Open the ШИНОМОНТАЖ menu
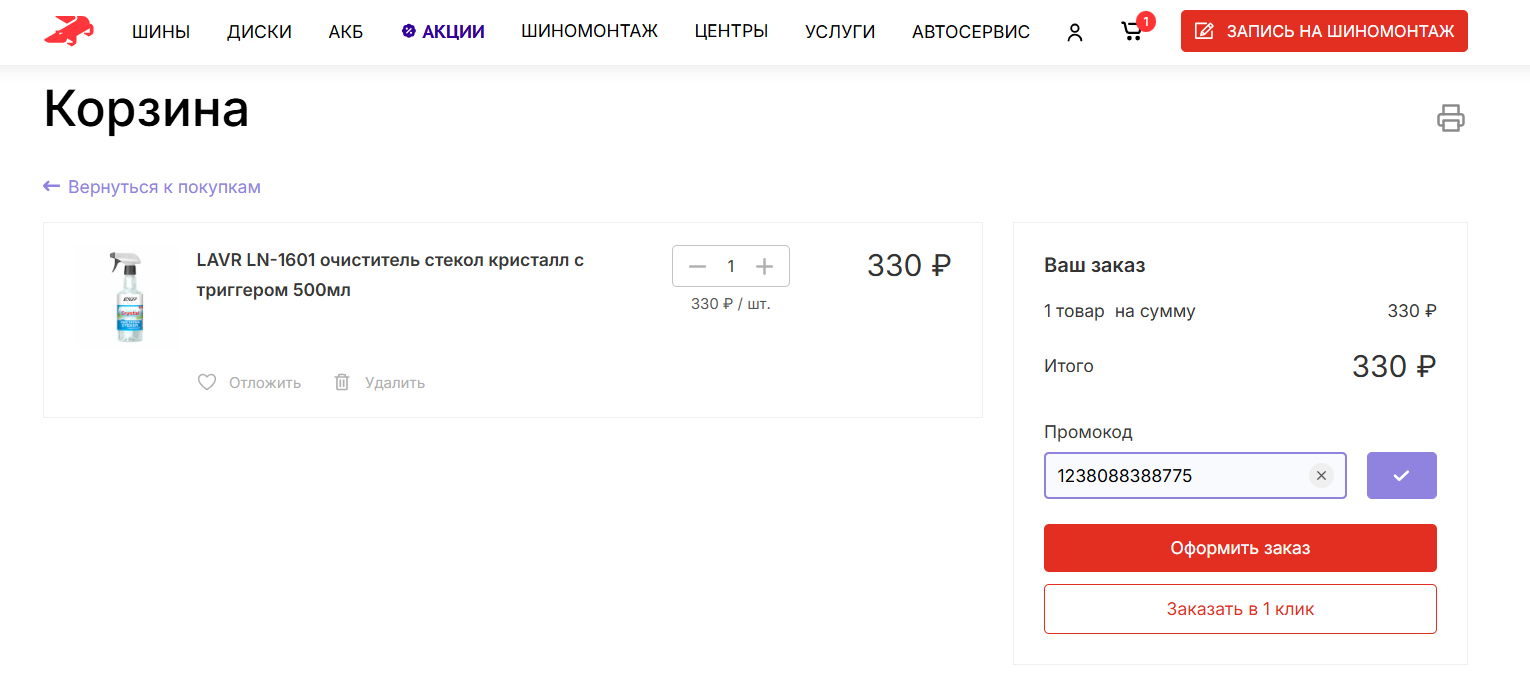 point(589,31)
